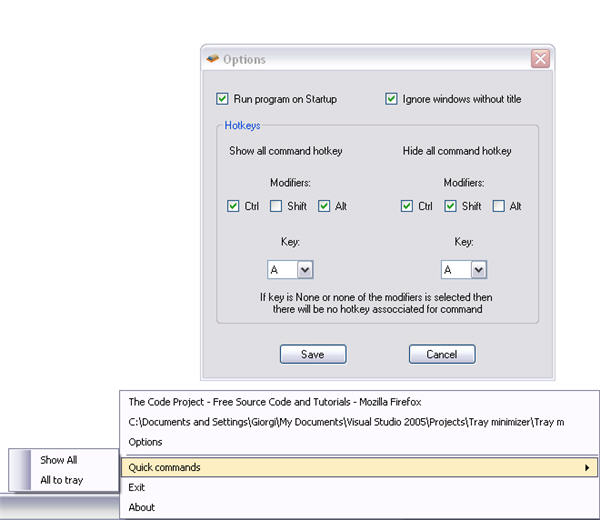Select Show All in the submenu
The width and height of the screenshot is (600, 520).
pos(64,460)
